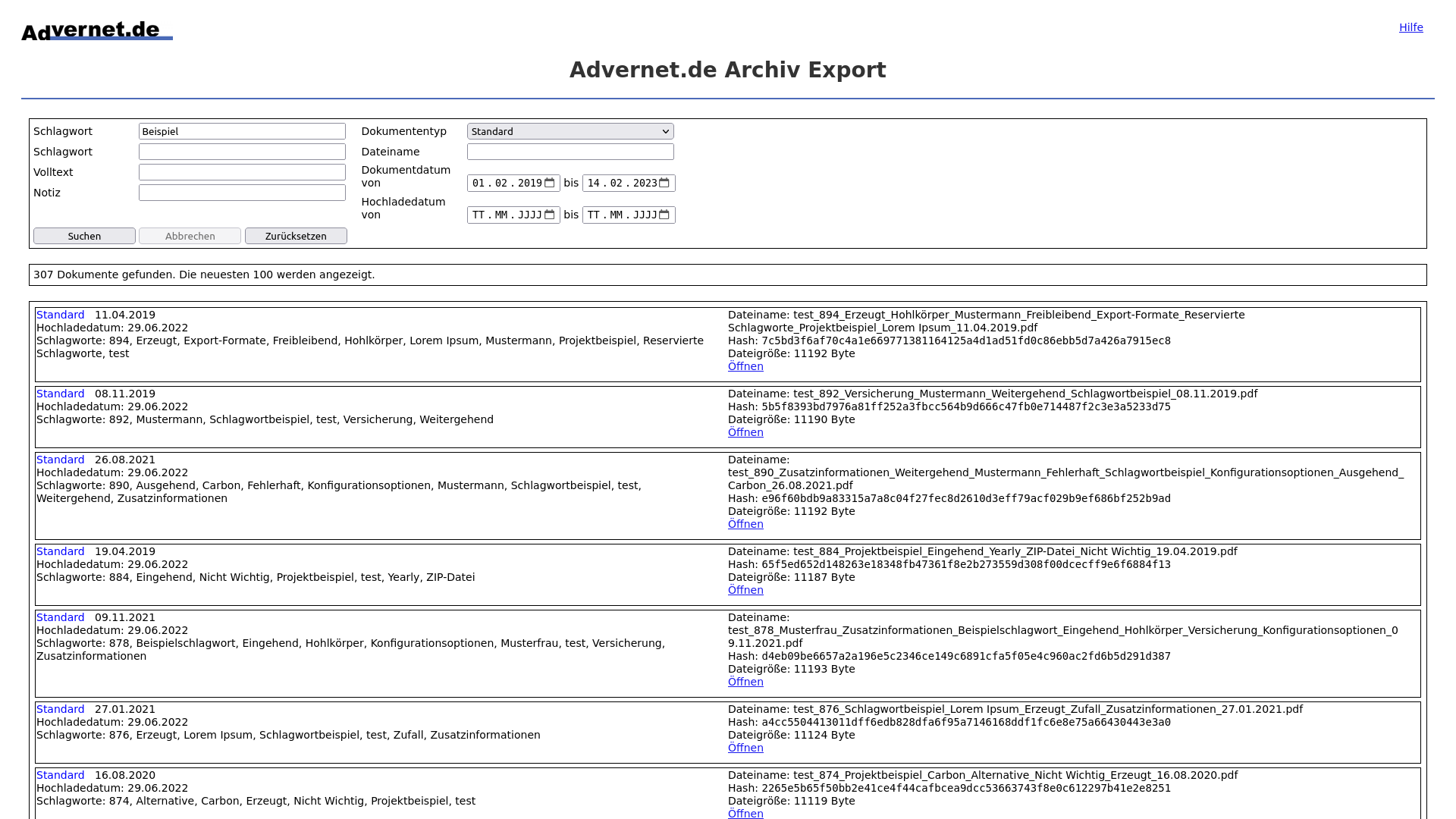
Task: Click the '307 Dokumente gefunden' status text
Action: (x=204, y=275)
